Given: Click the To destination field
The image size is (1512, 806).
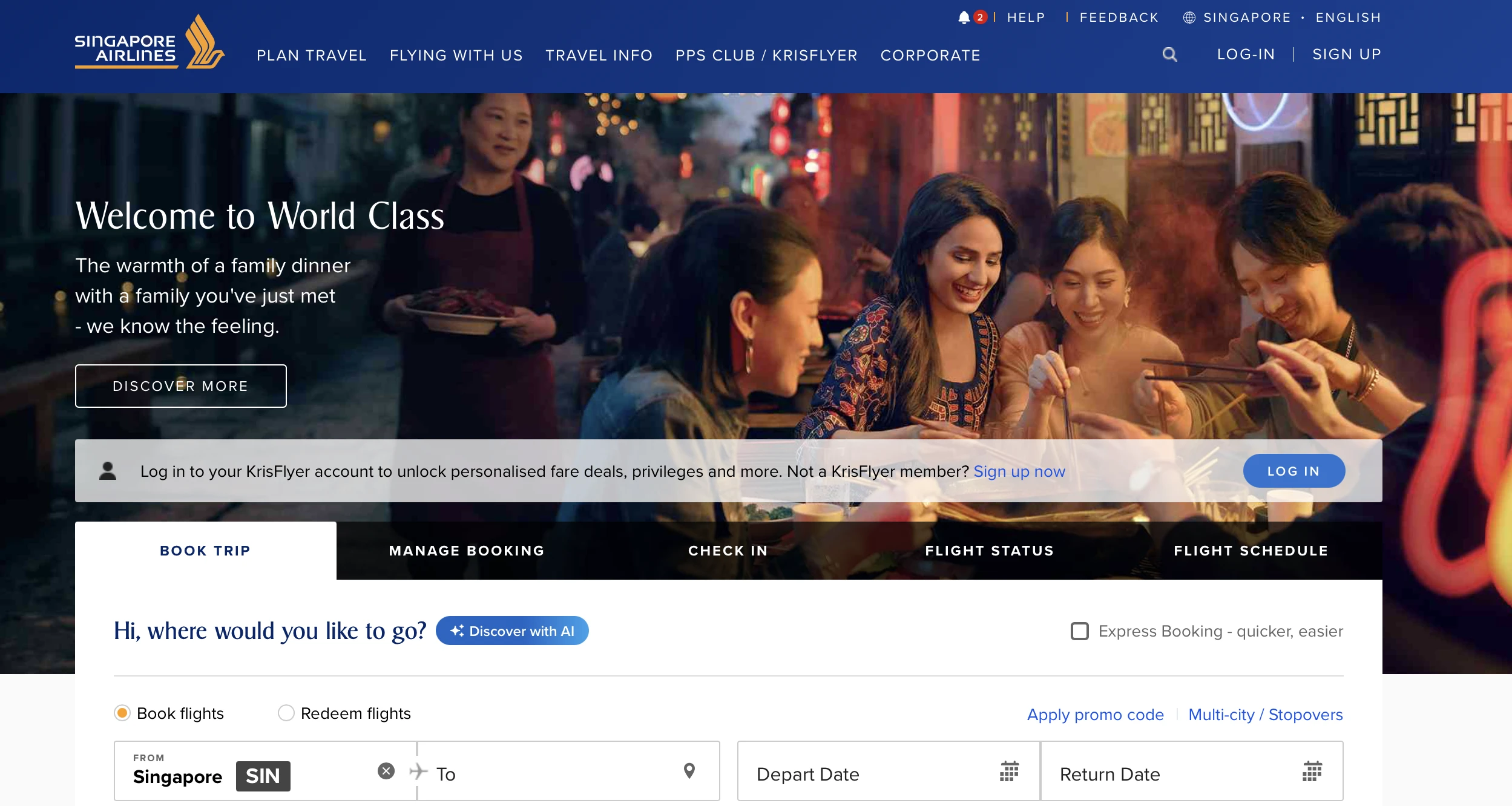Looking at the screenshot, I should point(568,771).
